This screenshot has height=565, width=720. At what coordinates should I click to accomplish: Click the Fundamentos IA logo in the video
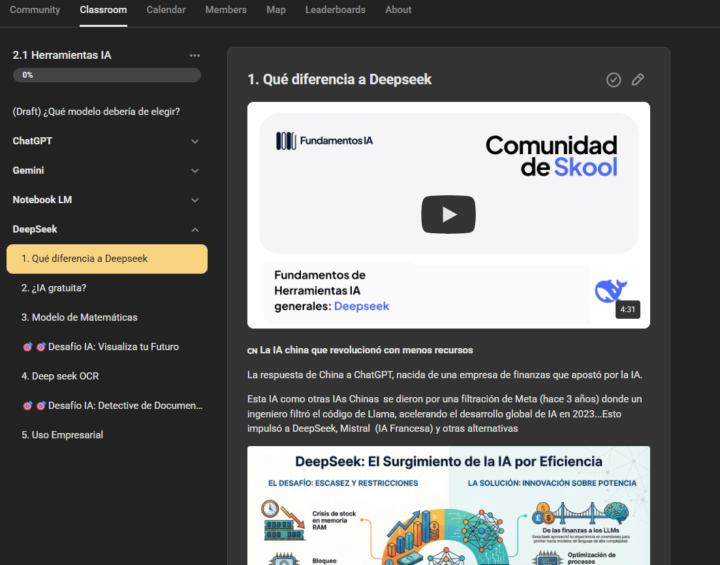pyautogui.click(x=324, y=141)
